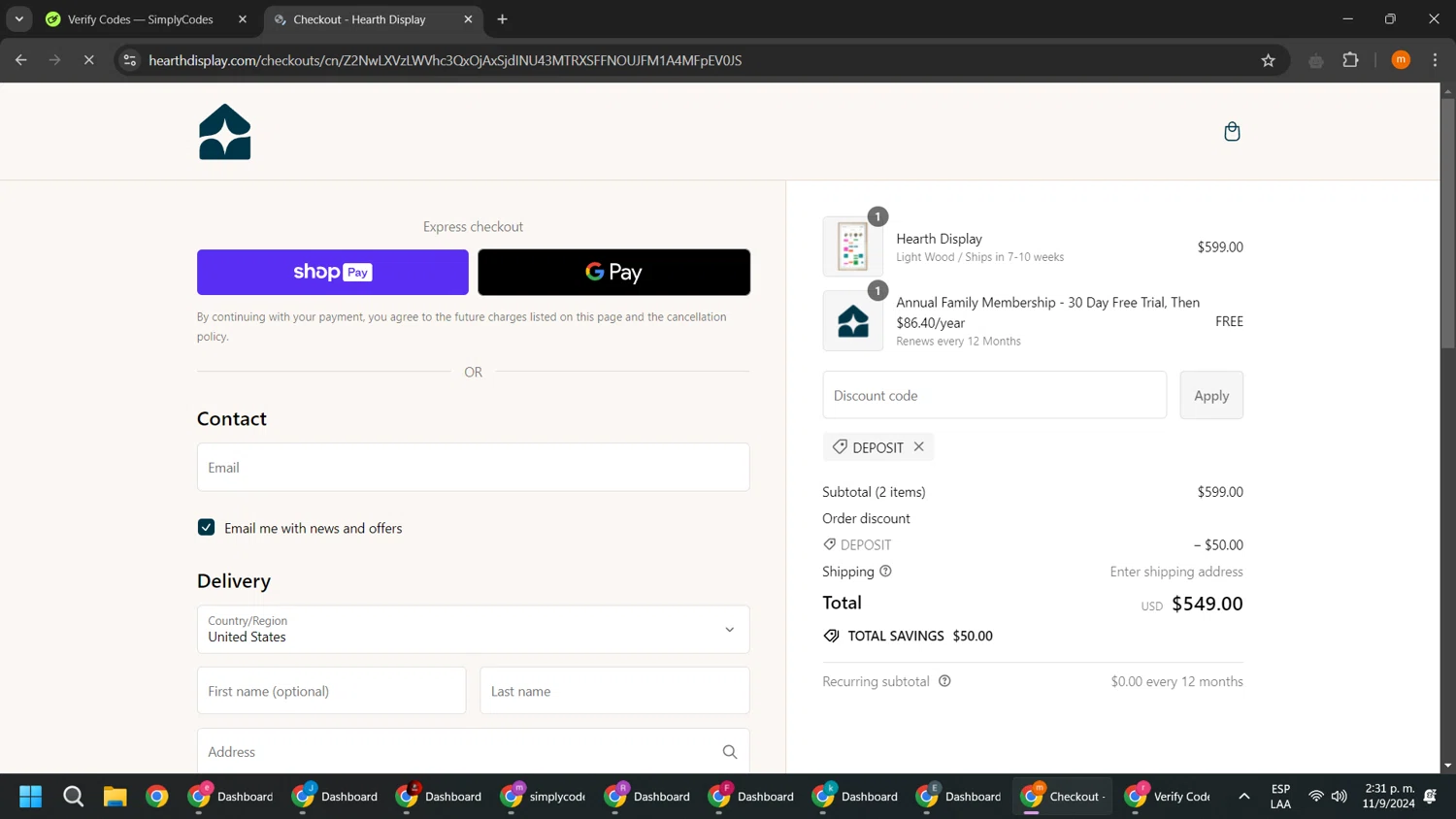Image resolution: width=1456 pixels, height=819 pixels.
Task: Close the Verify Codes SimplyCodes tab
Action: pos(243,19)
